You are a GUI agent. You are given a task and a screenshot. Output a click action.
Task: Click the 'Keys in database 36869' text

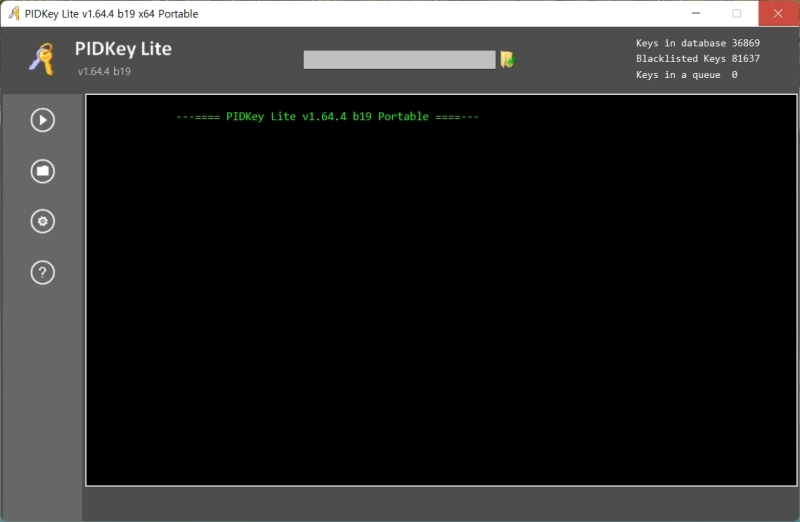[697, 43]
